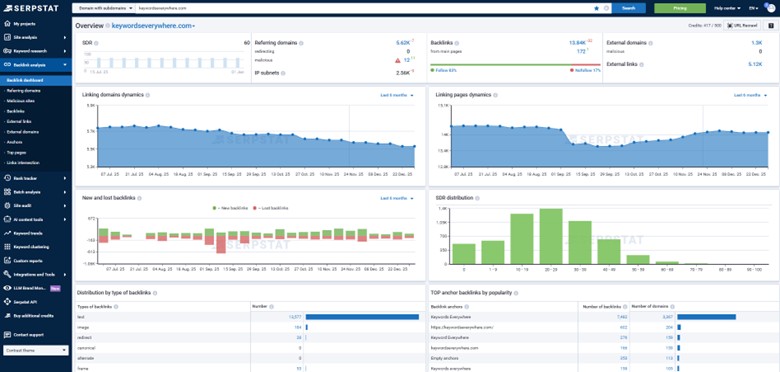The width and height of the screenshot is (780, 372).
Task: Select Backlink dashboard in the sidebar
Action: [x=36, y=80]
